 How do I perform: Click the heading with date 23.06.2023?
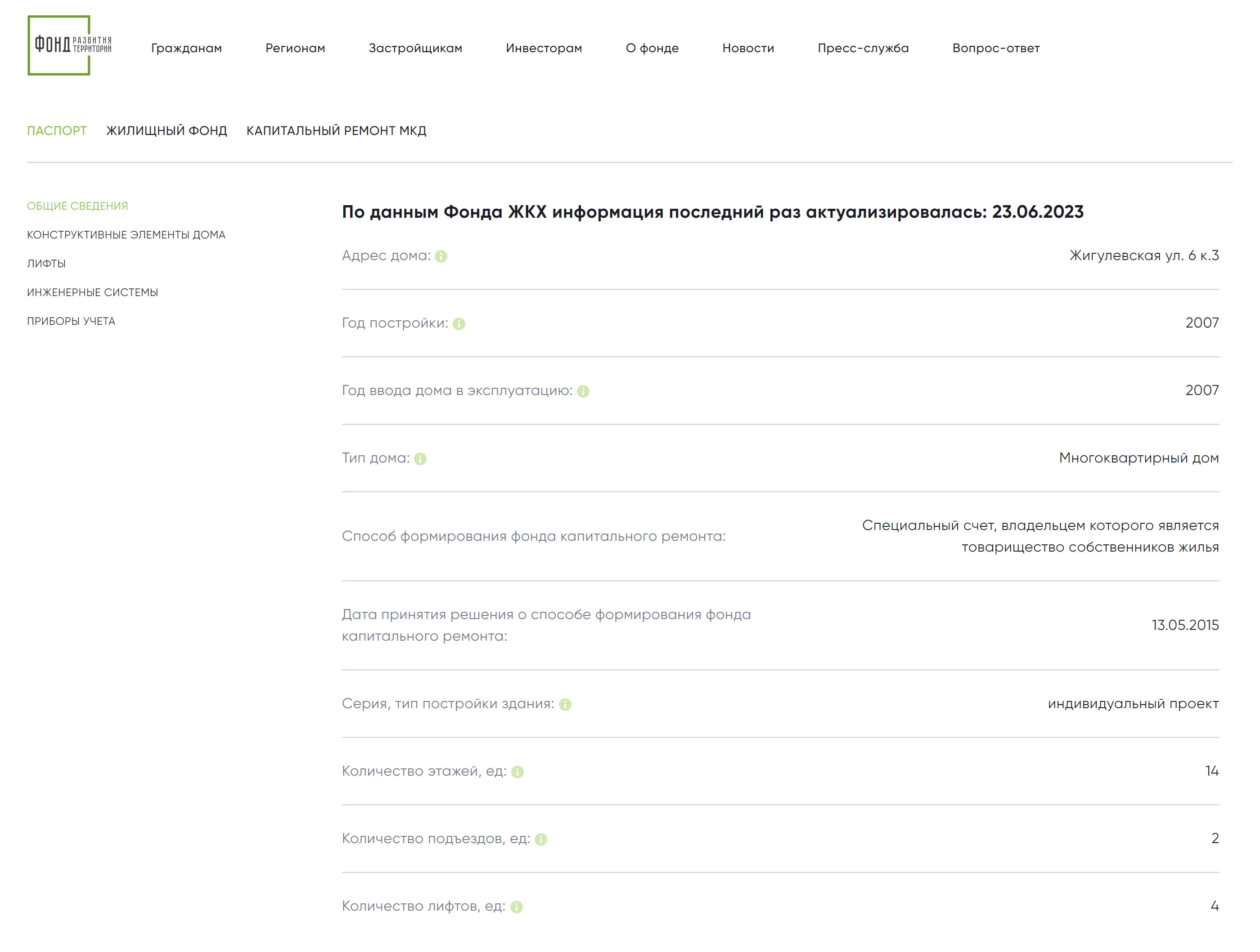click(713, 212)
